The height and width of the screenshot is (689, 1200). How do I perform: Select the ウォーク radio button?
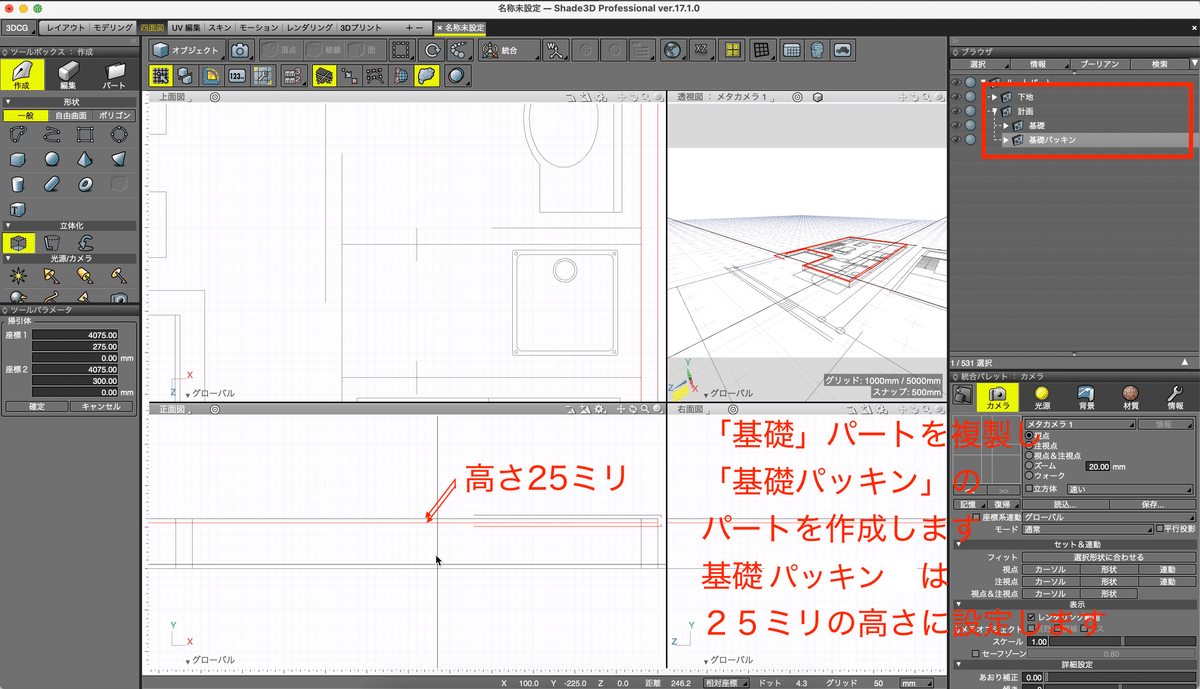[x=1030, y=476]
